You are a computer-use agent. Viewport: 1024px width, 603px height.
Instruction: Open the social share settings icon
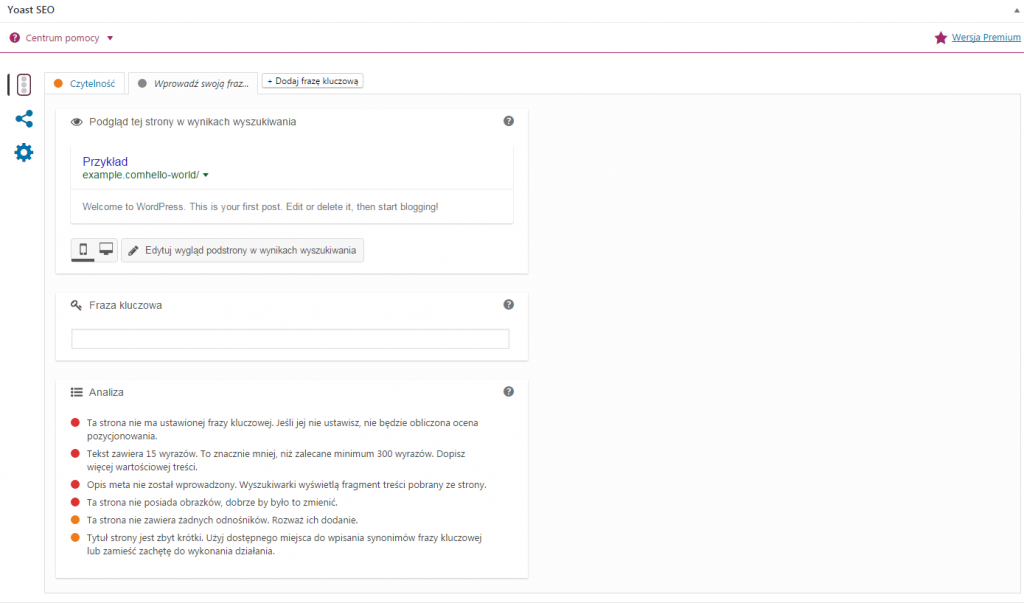click(x=24, y=119)
